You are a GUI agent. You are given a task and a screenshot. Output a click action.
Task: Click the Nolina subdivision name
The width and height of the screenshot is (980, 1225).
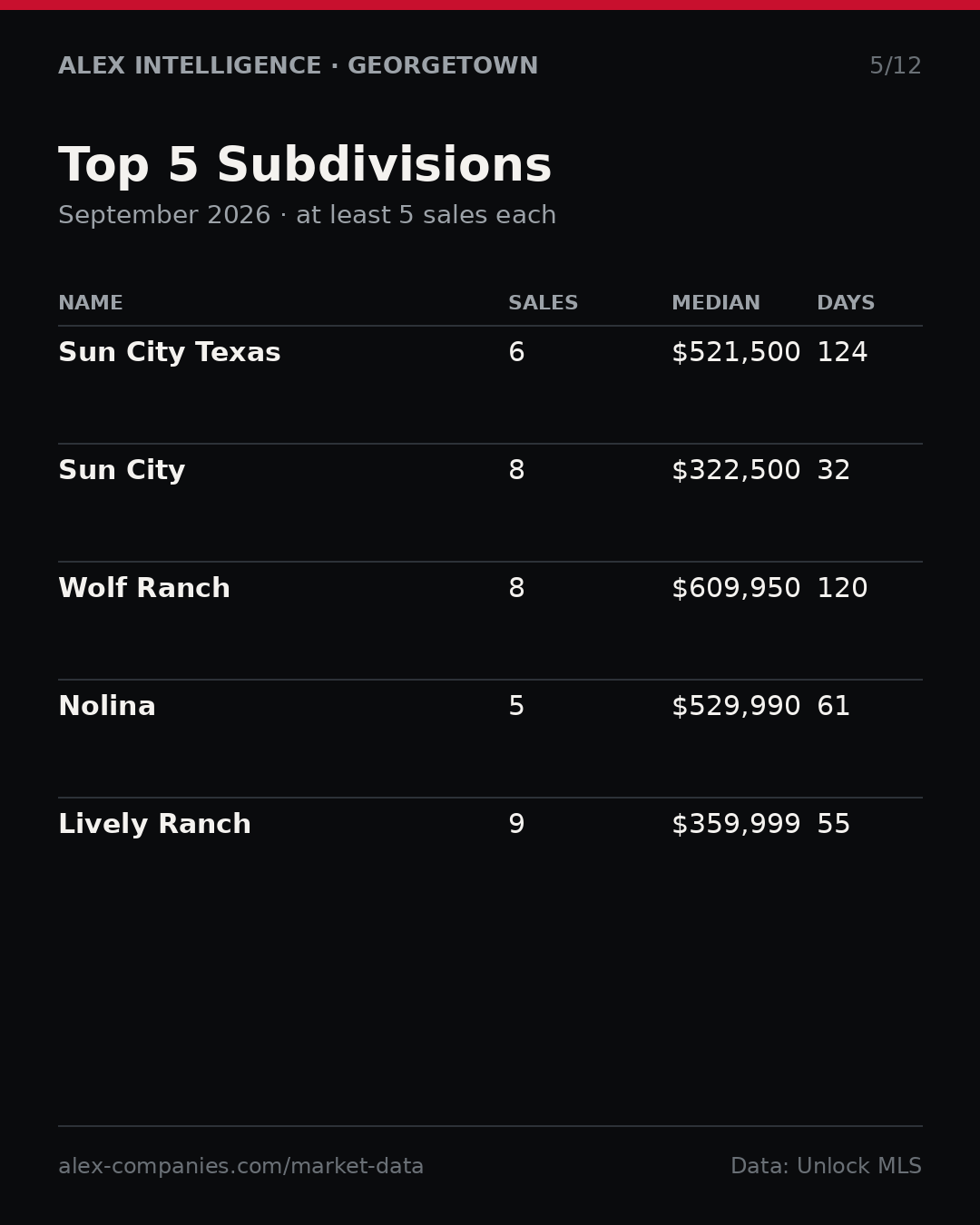tap(107, 707)
